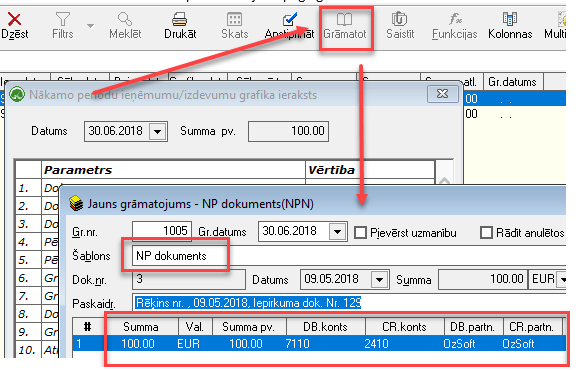
Task: Click the Summa pv. field with 100.00
Action: coord(288,131)
